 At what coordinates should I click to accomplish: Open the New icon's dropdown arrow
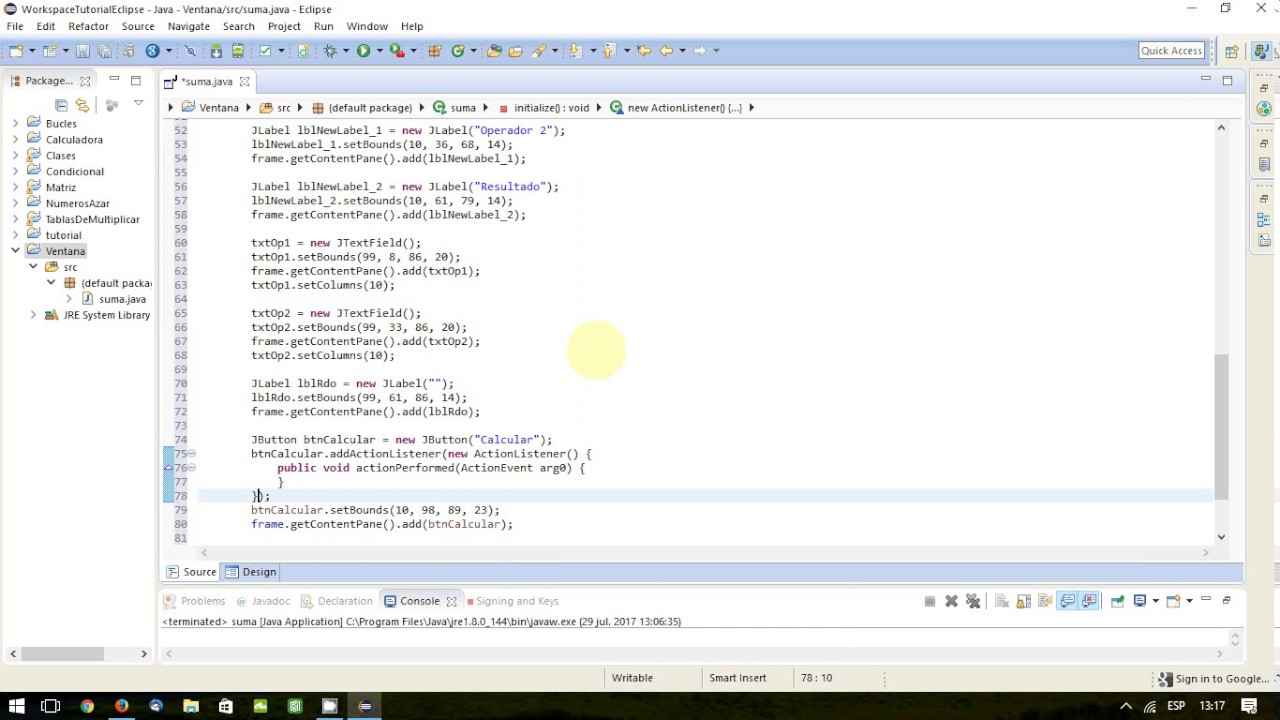[x=32, y=50]
